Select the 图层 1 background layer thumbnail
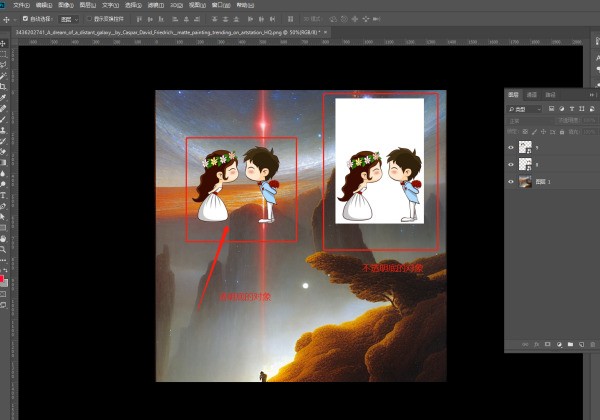Viewport: 600px width, 420px height. (525, 182)
